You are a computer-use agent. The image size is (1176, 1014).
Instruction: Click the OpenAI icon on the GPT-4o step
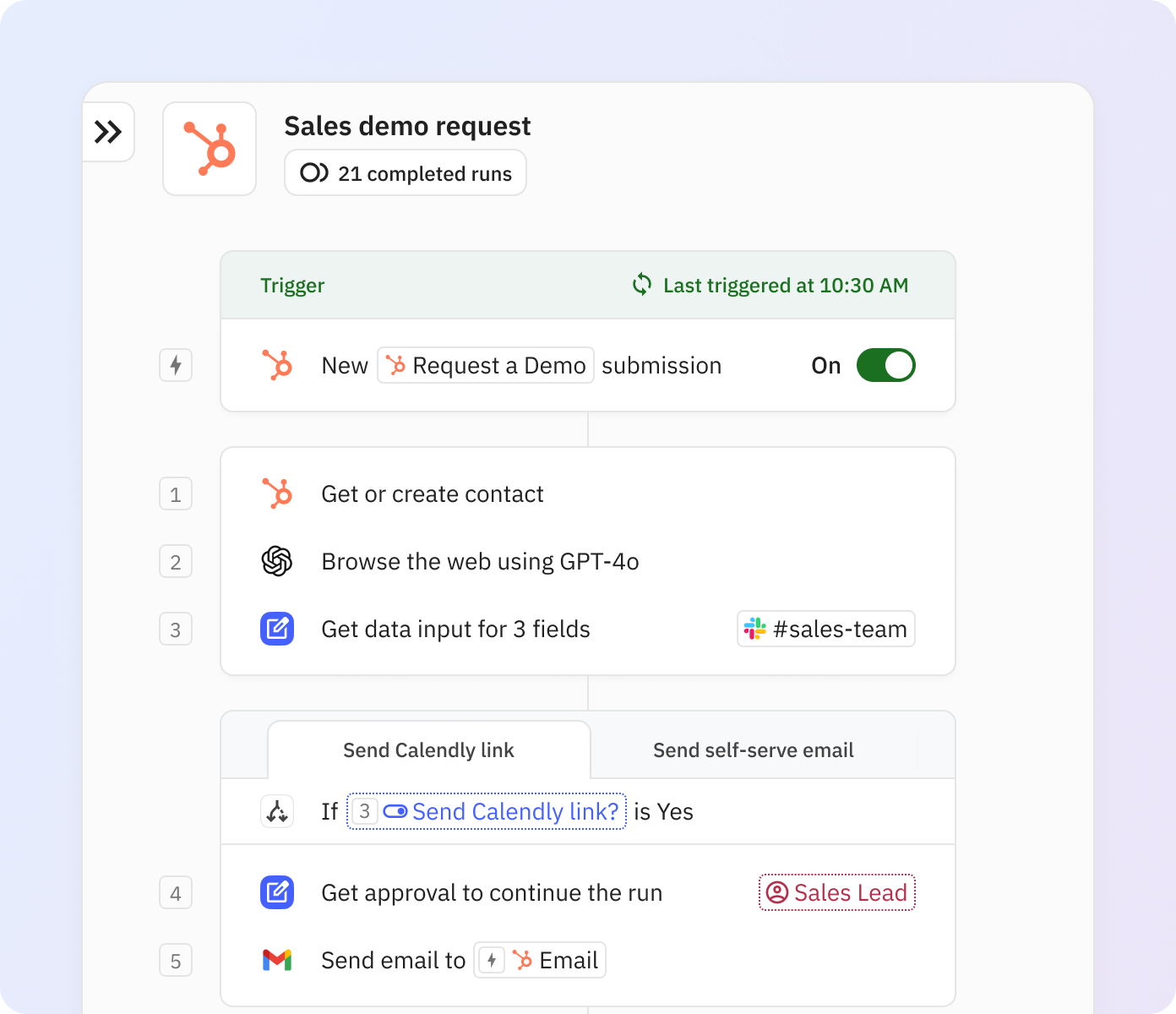coord(277,561)
